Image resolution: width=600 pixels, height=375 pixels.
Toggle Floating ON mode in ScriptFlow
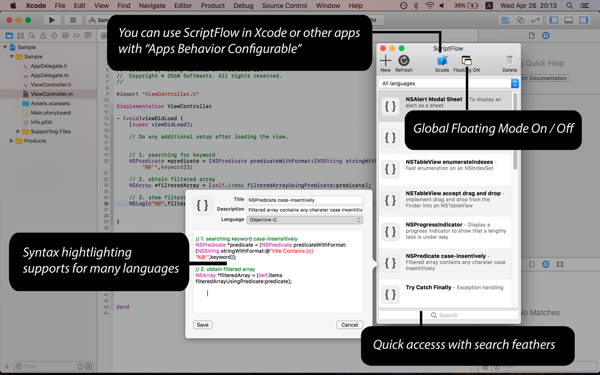(x=466, y=60)
